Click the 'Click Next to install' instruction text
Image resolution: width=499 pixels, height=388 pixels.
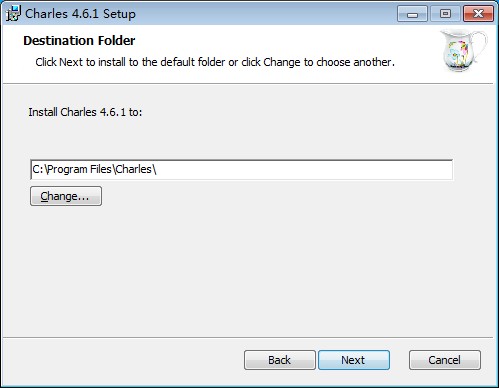215,62
